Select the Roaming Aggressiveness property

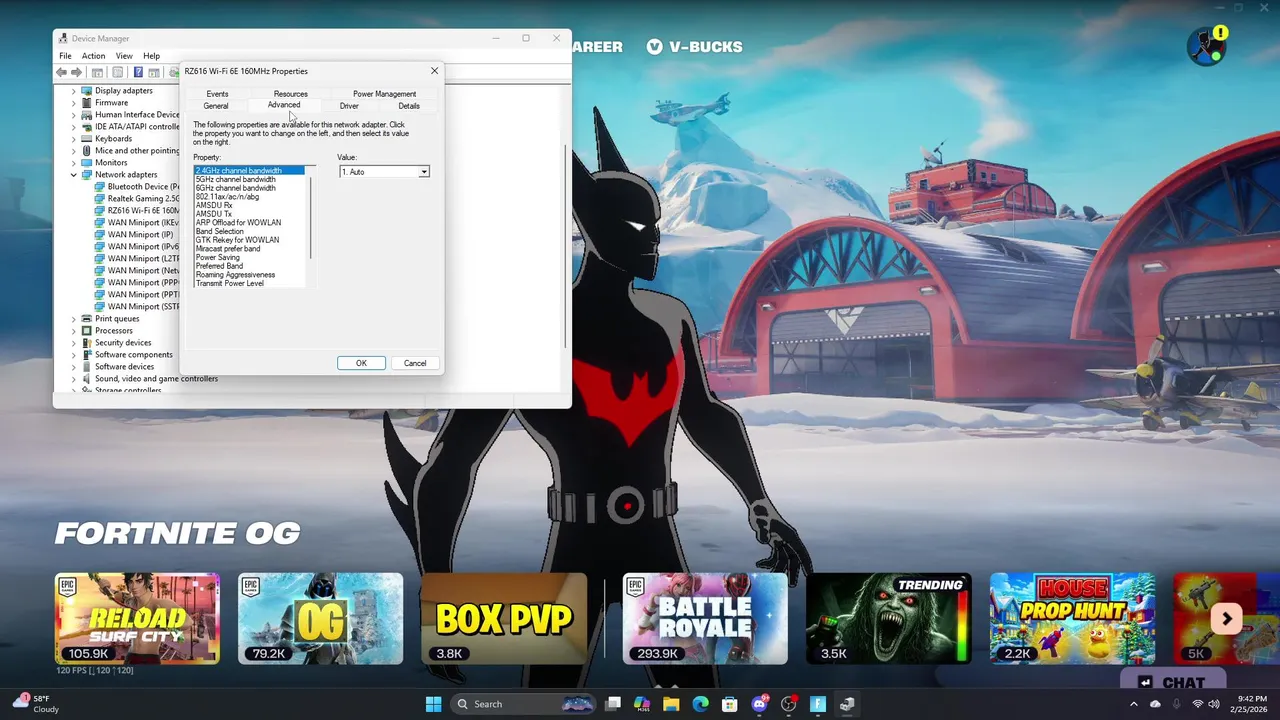tap(235, 275)
